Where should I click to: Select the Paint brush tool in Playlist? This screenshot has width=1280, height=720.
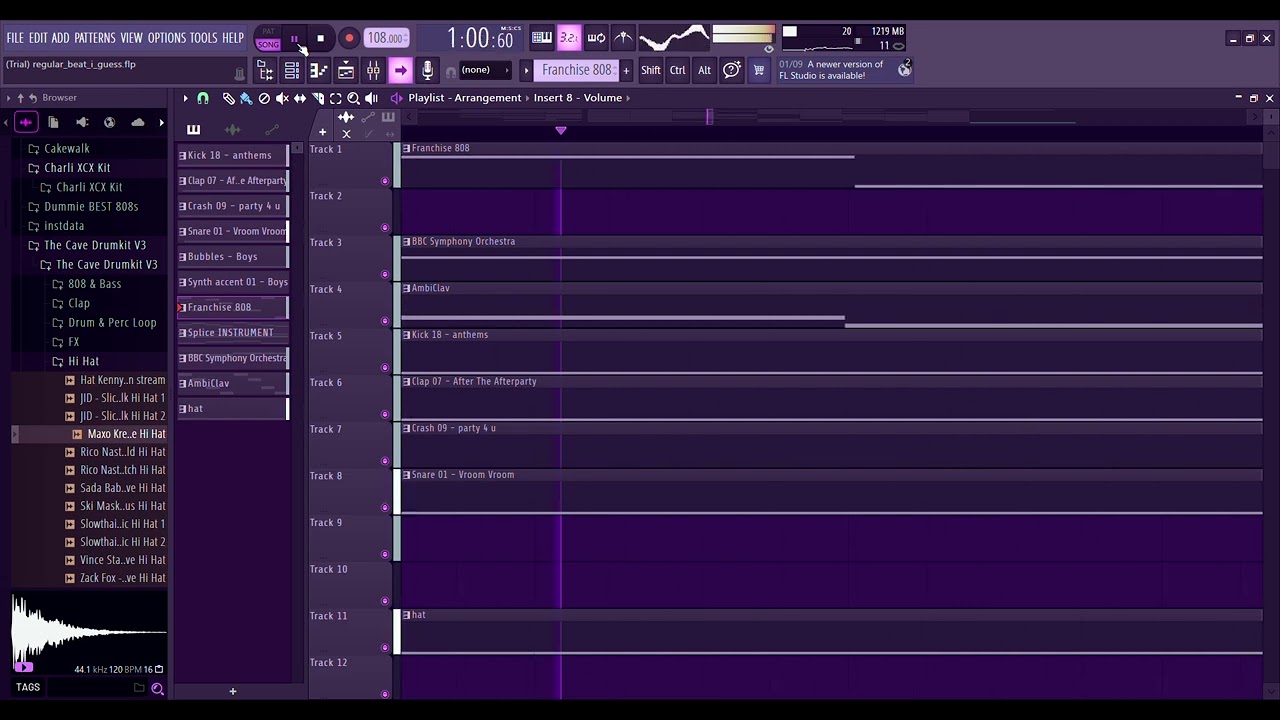coord(246,98)
